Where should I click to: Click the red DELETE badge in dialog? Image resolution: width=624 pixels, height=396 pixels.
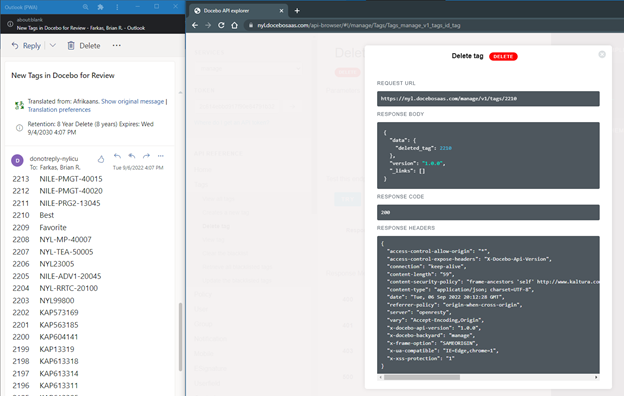[503, 57]
